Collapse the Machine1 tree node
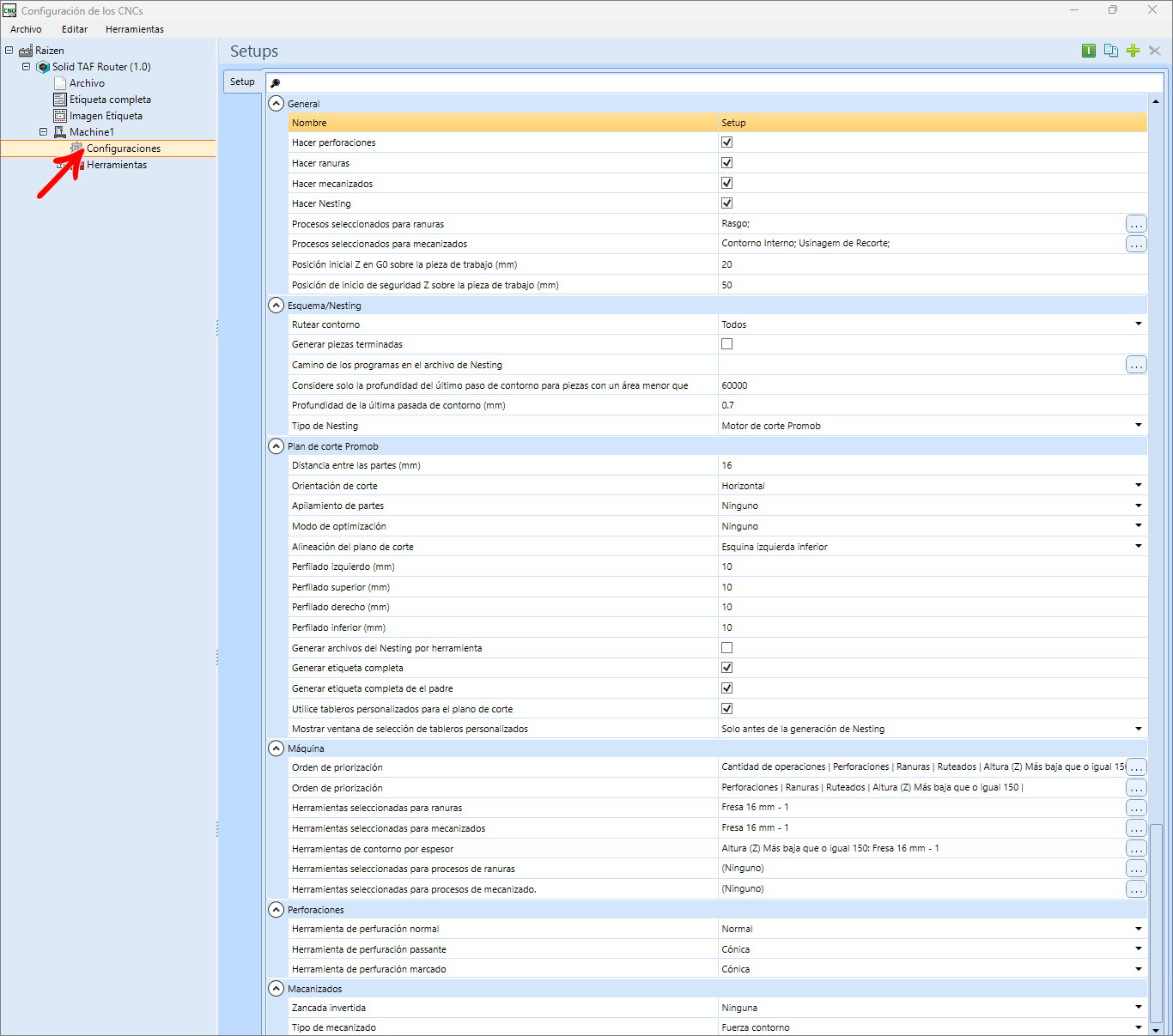This screenshot has height=1036, width=1173. tap(43, 132)
